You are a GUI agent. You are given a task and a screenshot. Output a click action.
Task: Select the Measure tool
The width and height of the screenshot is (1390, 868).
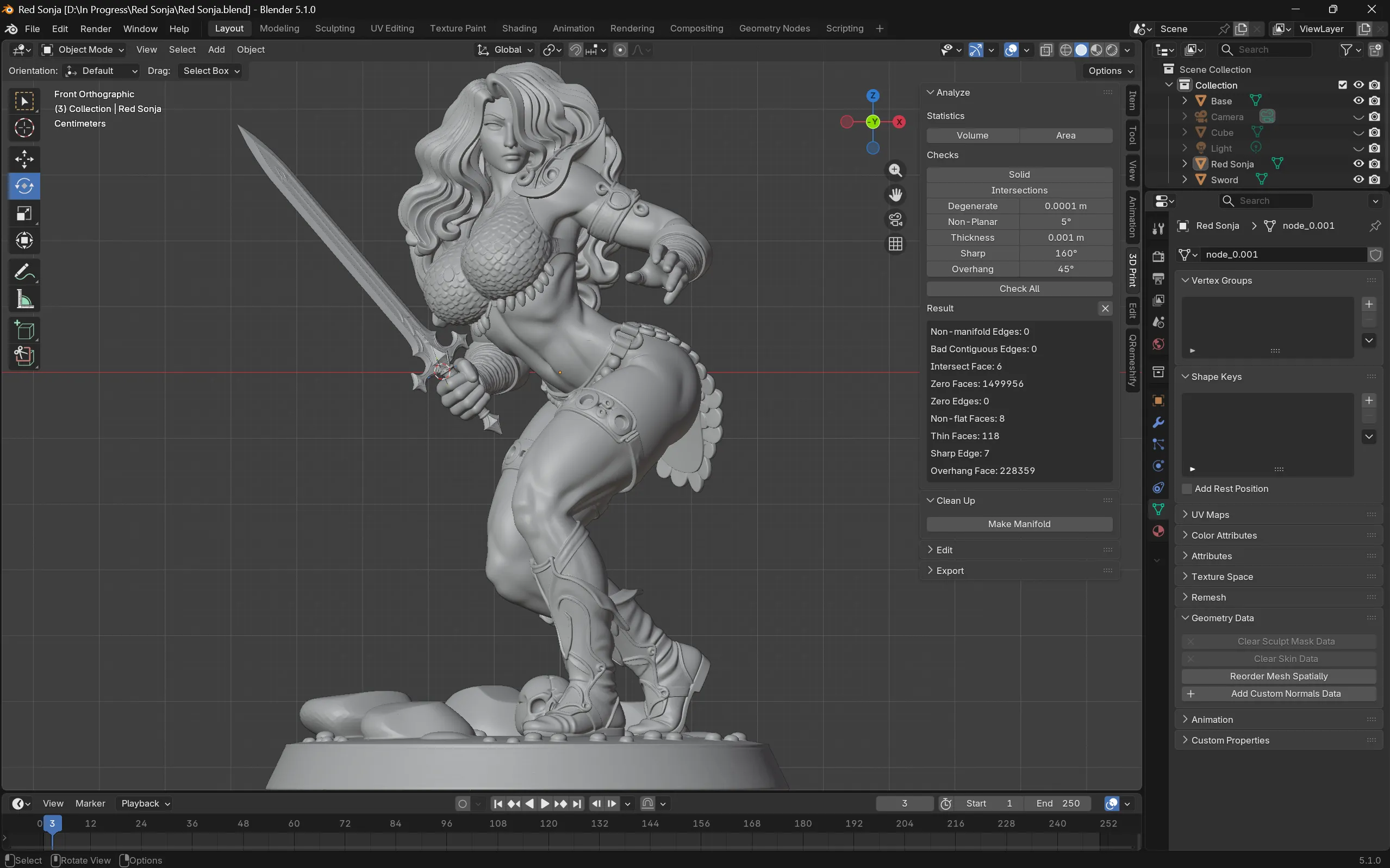(24, 299)
